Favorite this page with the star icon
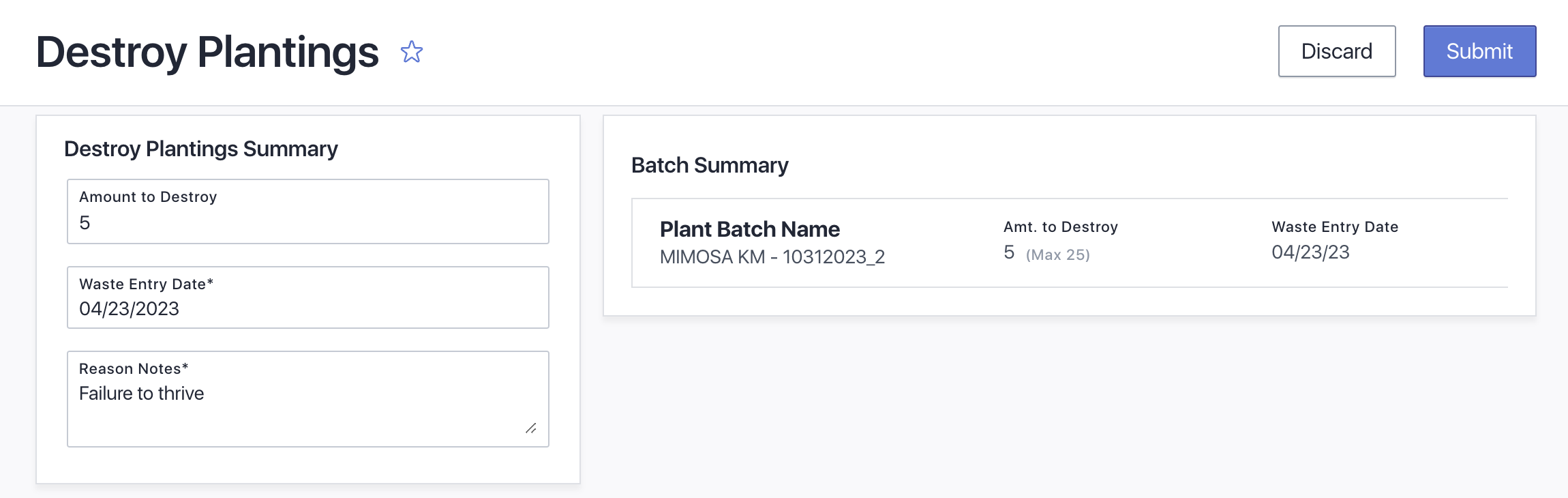The image size is (1568, 498). (x=412, y=52)
